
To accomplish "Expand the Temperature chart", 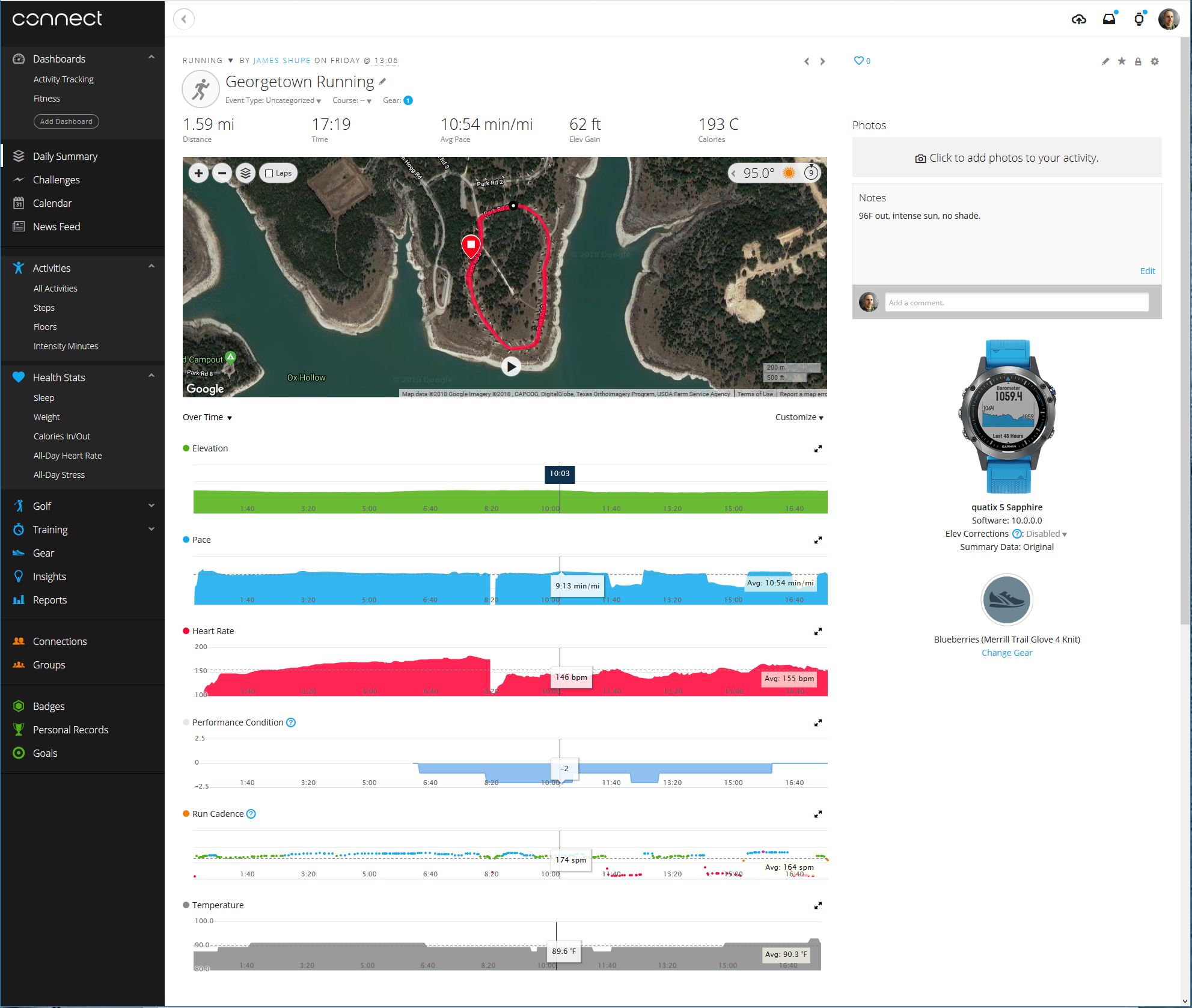I will 818,905.
